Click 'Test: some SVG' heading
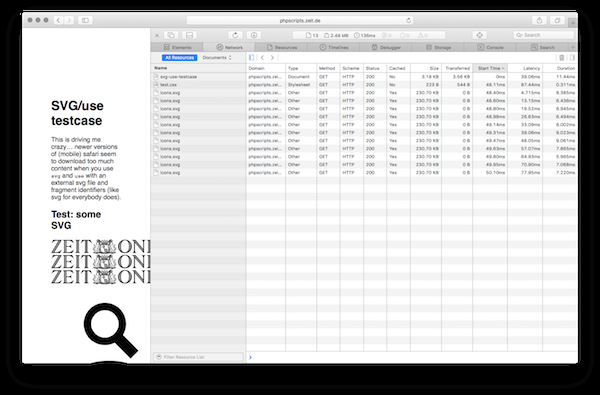This screenshot has width=600, height=395. pos(76,220)
